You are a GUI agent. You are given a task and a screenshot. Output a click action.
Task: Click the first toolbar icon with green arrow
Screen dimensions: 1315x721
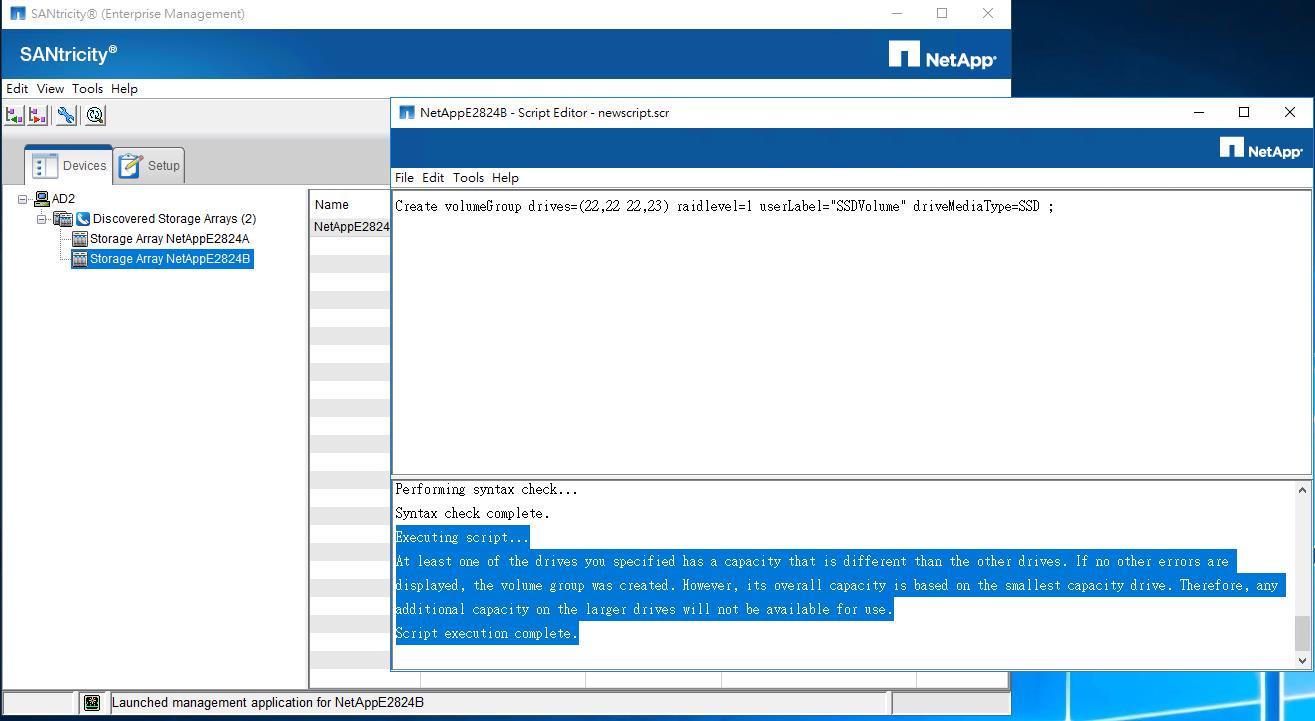point(14,116)
